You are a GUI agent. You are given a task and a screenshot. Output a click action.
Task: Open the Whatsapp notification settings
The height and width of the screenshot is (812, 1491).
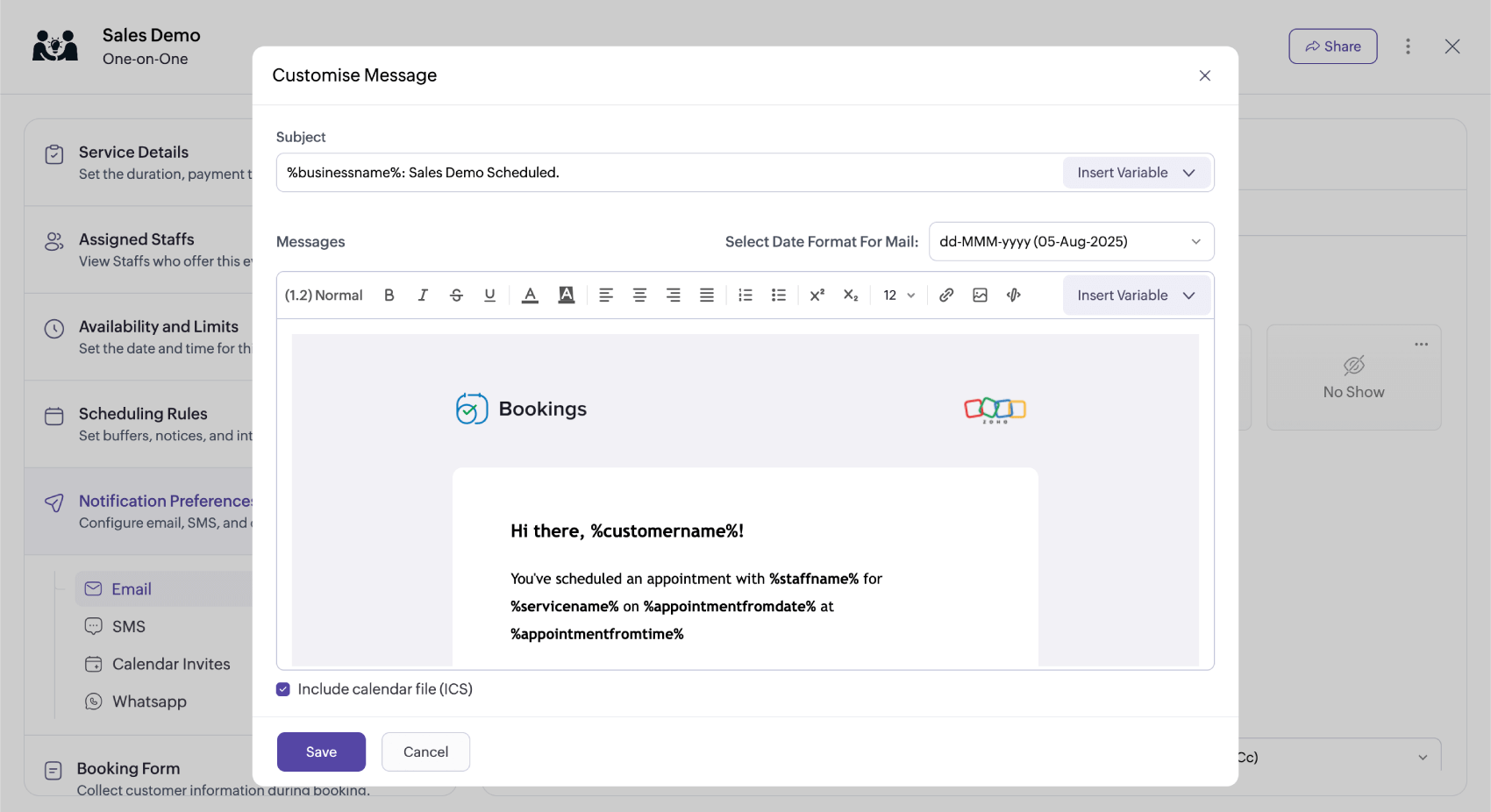149,702
